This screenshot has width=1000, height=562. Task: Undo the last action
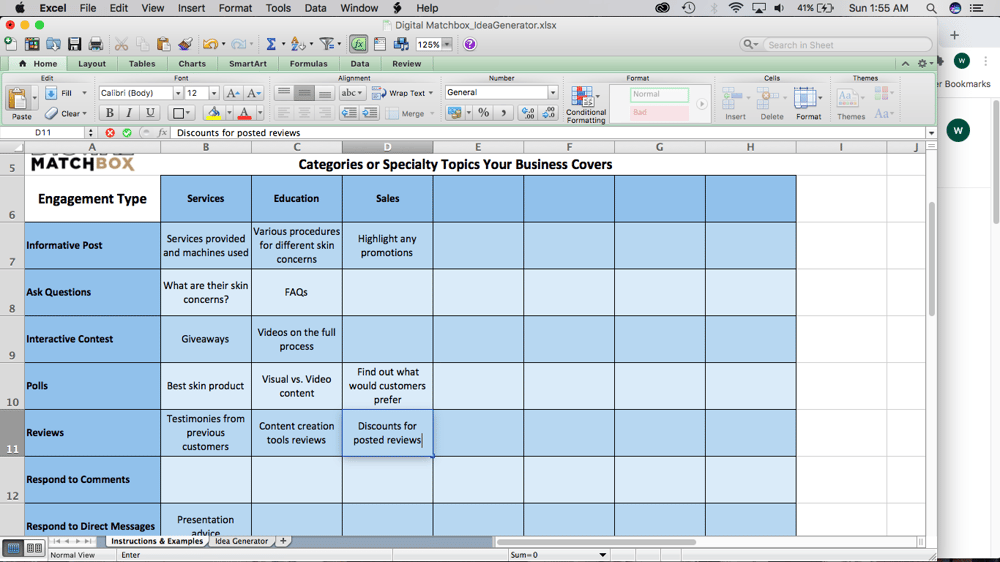209,44
